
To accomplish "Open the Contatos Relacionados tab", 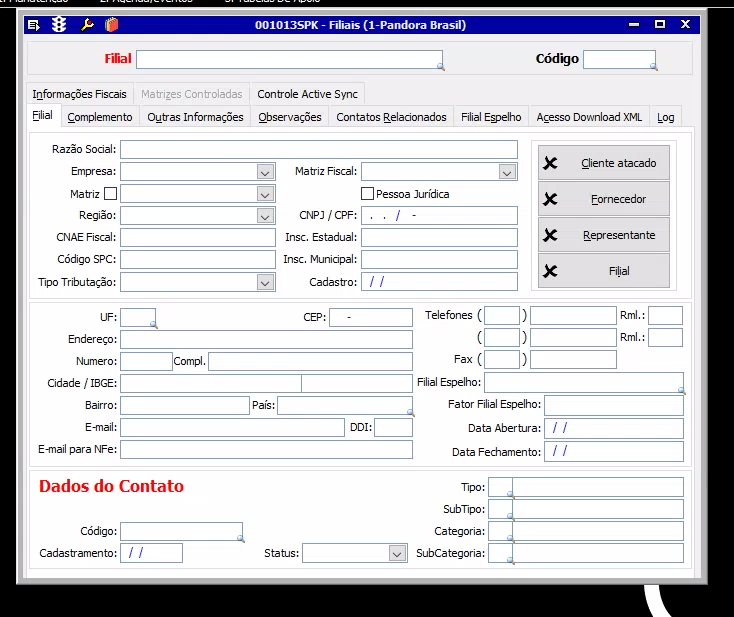I will (x=391, y=117).
